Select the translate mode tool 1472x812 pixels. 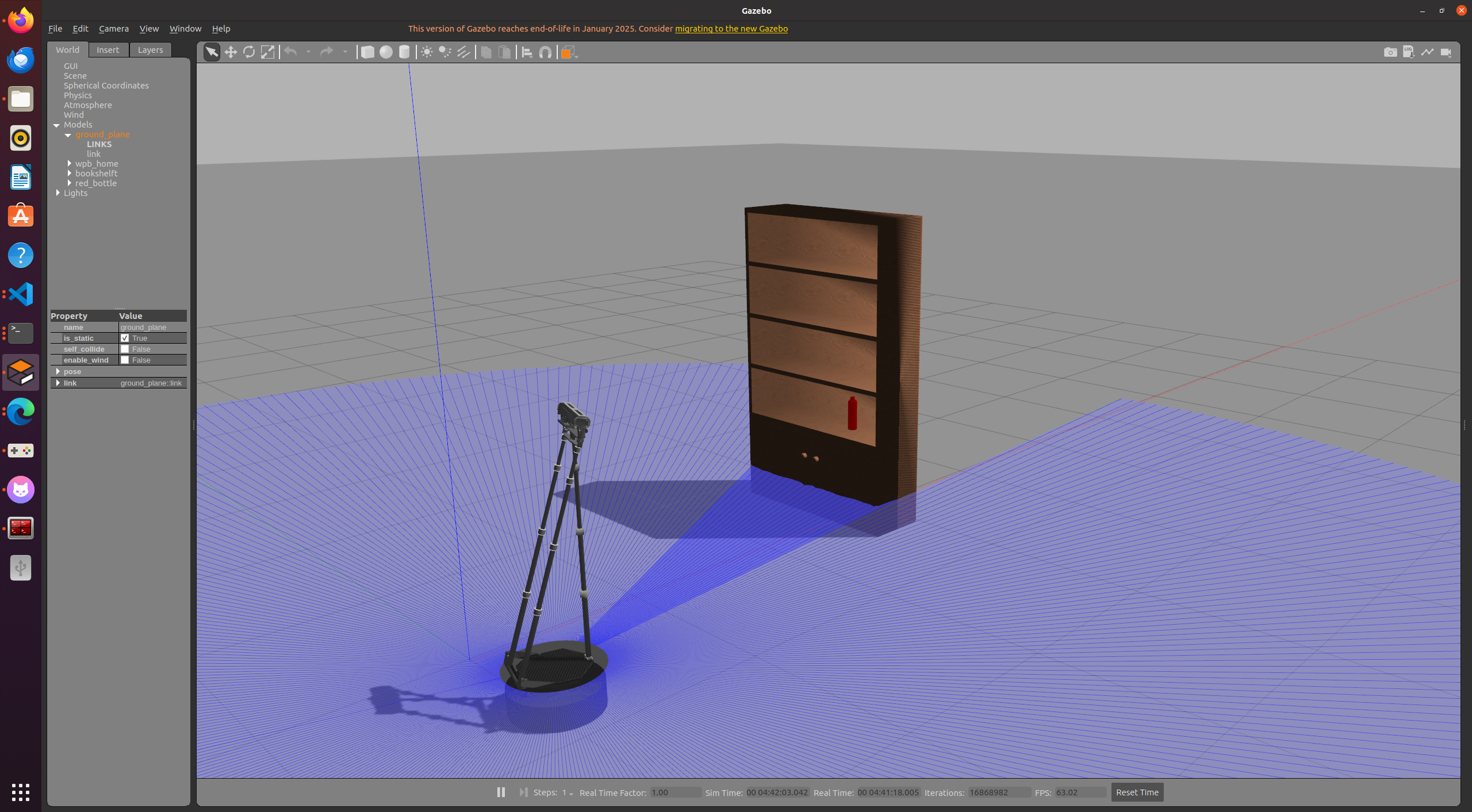(x=231, y=52)
